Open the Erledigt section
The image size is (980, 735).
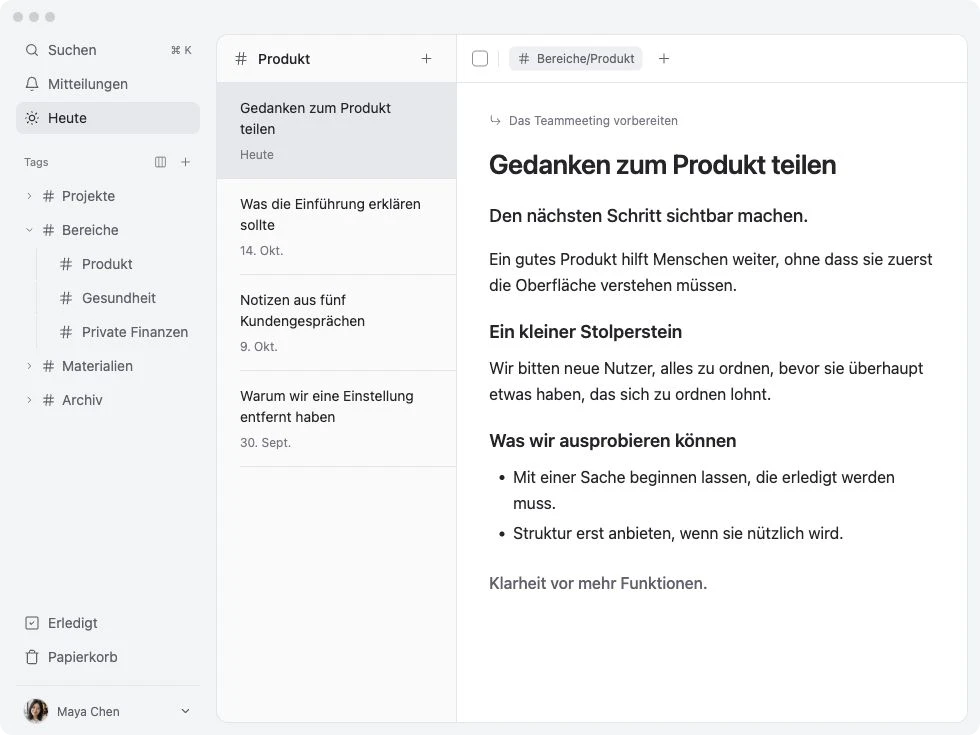[x=108, y=623]
